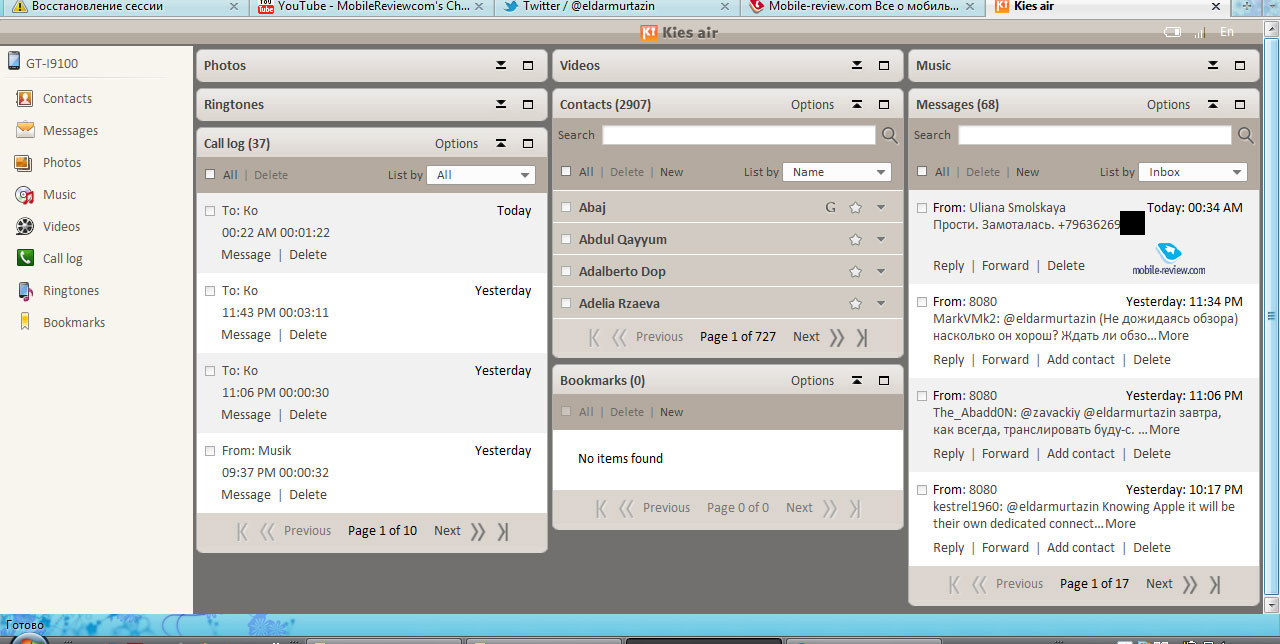The height and width of the screenshot is (644, 1280).
Task: Open Bookmarks Options menu
Action: point(813,381)
